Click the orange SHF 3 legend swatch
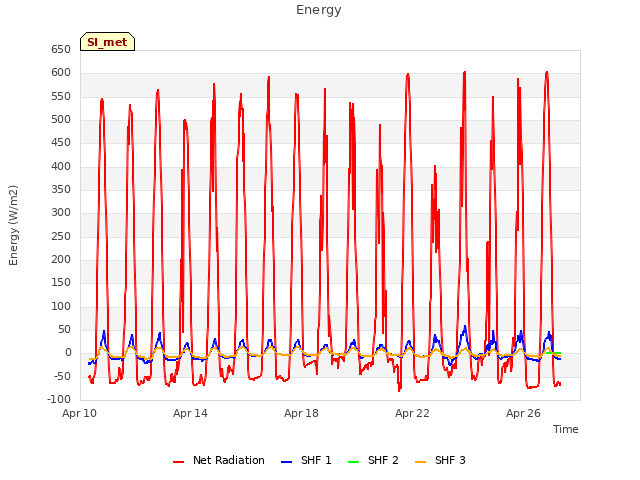The image size is (640, 480). [420, 462]
